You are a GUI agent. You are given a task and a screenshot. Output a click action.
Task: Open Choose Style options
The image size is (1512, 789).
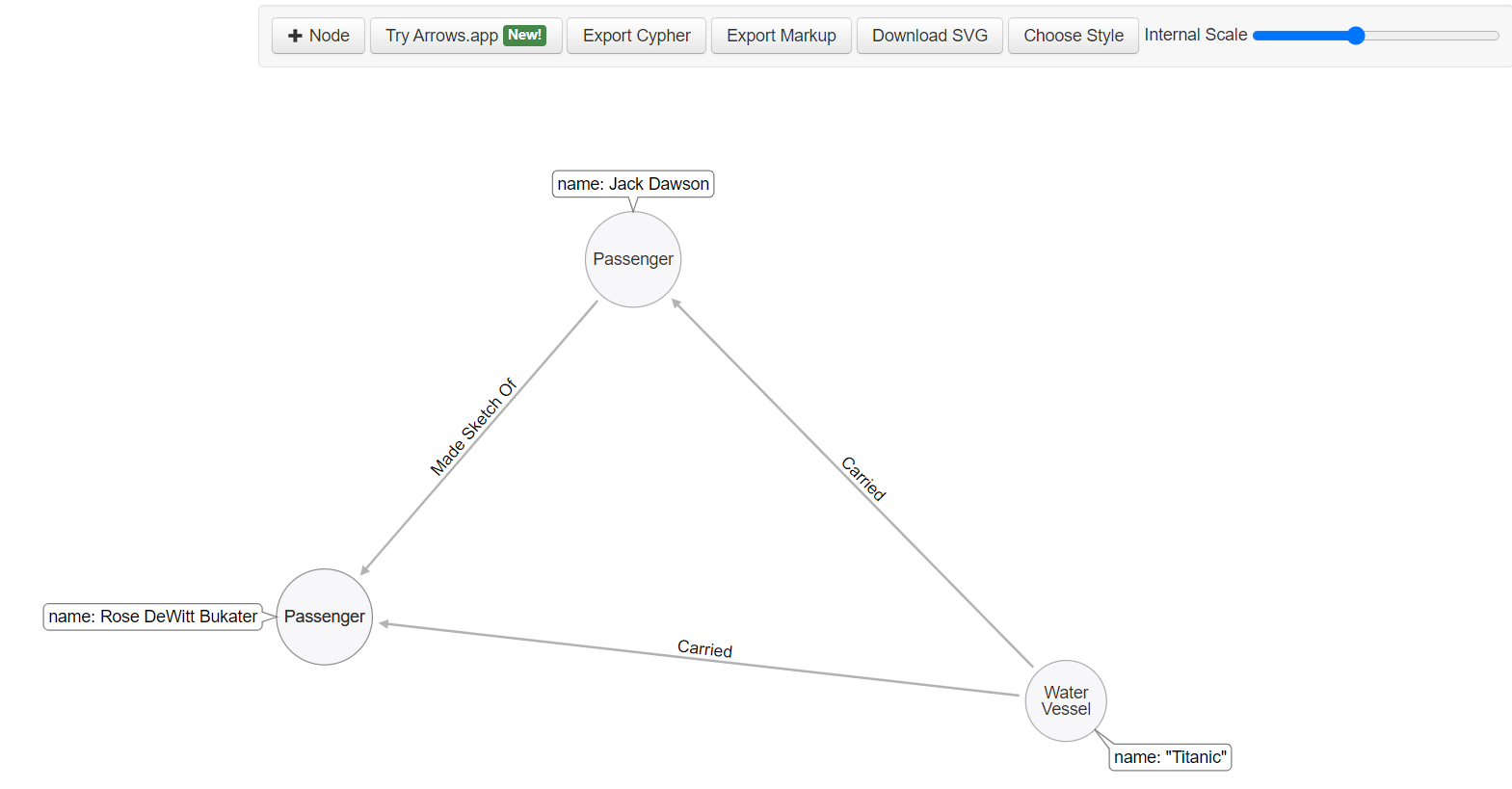click(1073, 36)
